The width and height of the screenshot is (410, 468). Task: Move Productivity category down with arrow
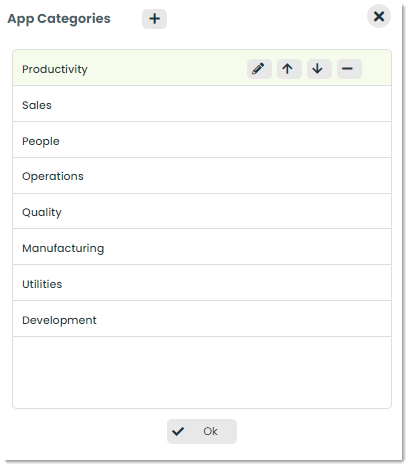[x=319, y=69]
